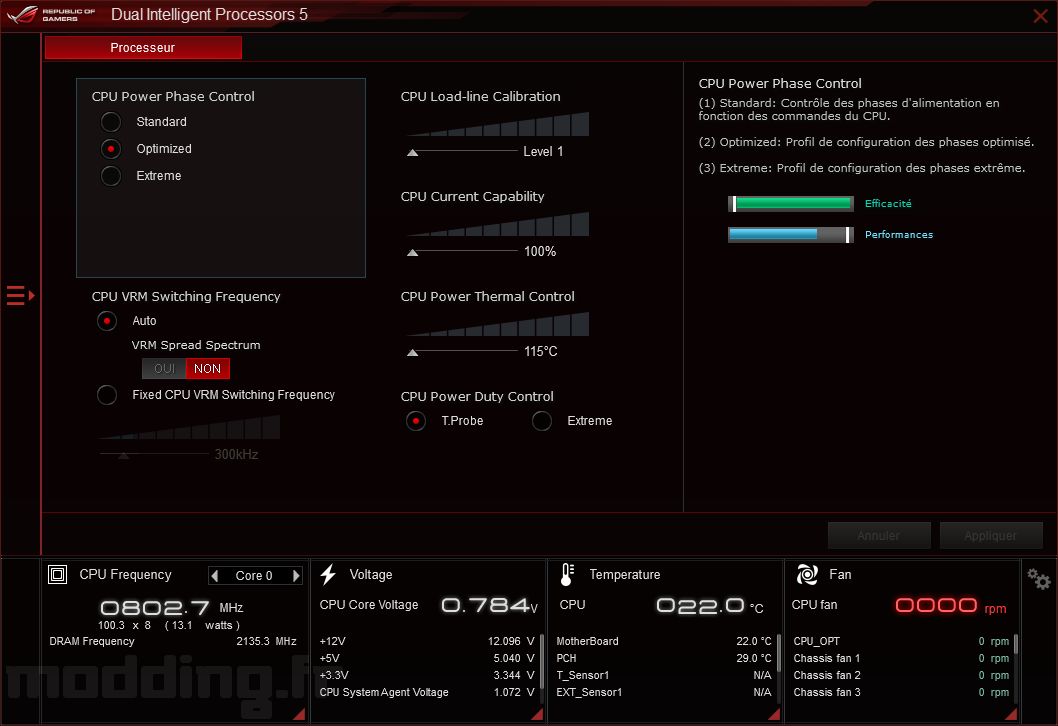Click the 100% current capability value
The width and height of the screenshot is (1058, 726).
pyautogui.click(x=540, y=252)
